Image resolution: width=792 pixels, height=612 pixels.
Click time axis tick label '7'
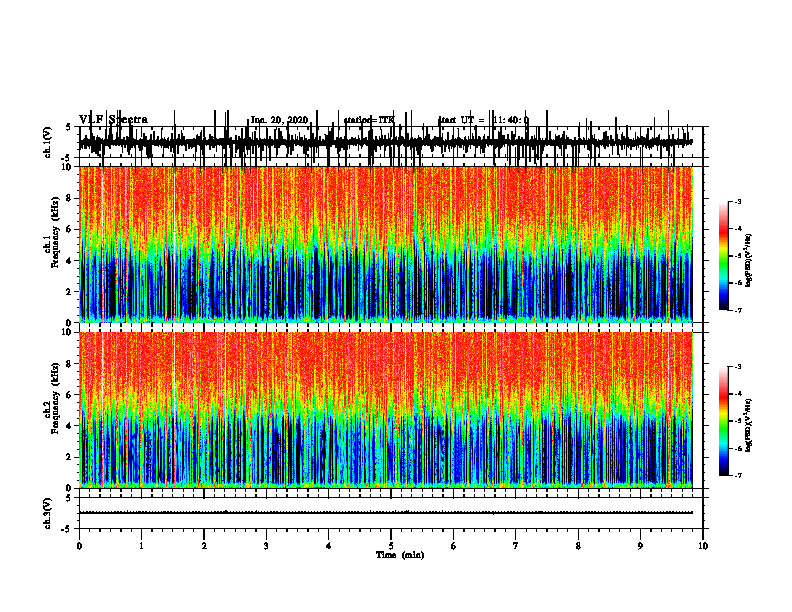(x=516, y=546)
